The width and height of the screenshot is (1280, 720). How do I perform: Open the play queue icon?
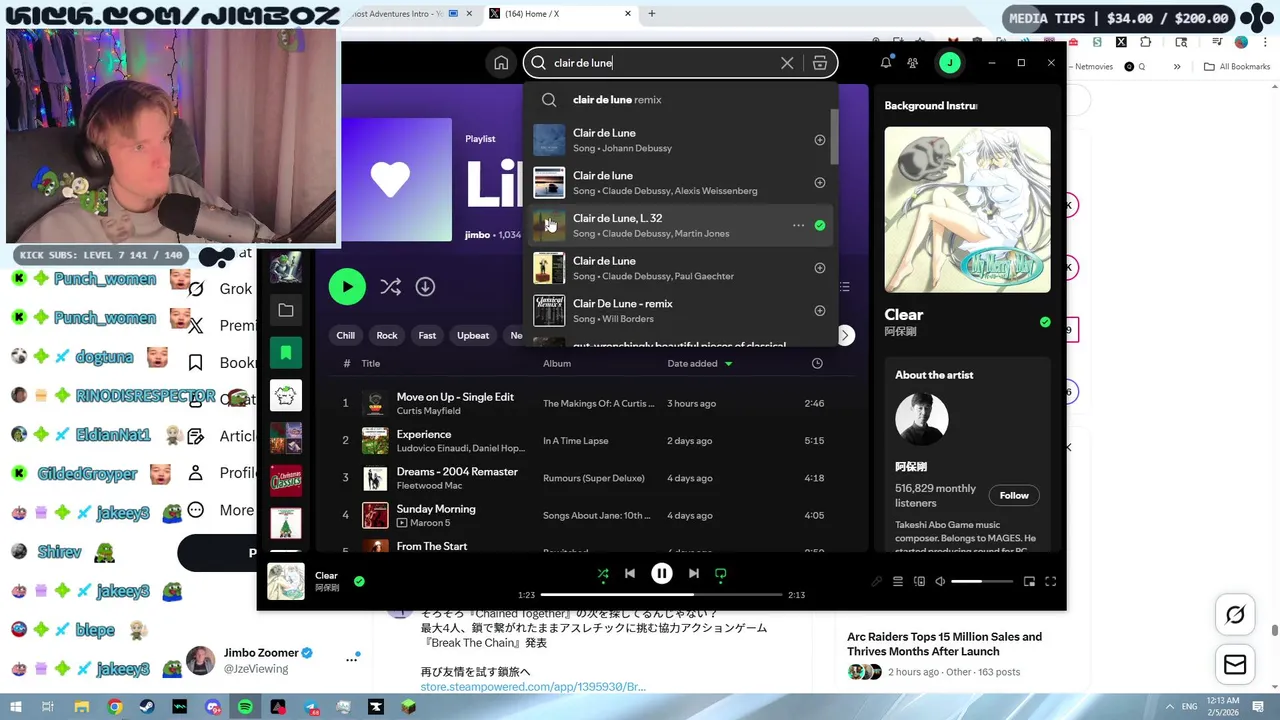[898, 581]
